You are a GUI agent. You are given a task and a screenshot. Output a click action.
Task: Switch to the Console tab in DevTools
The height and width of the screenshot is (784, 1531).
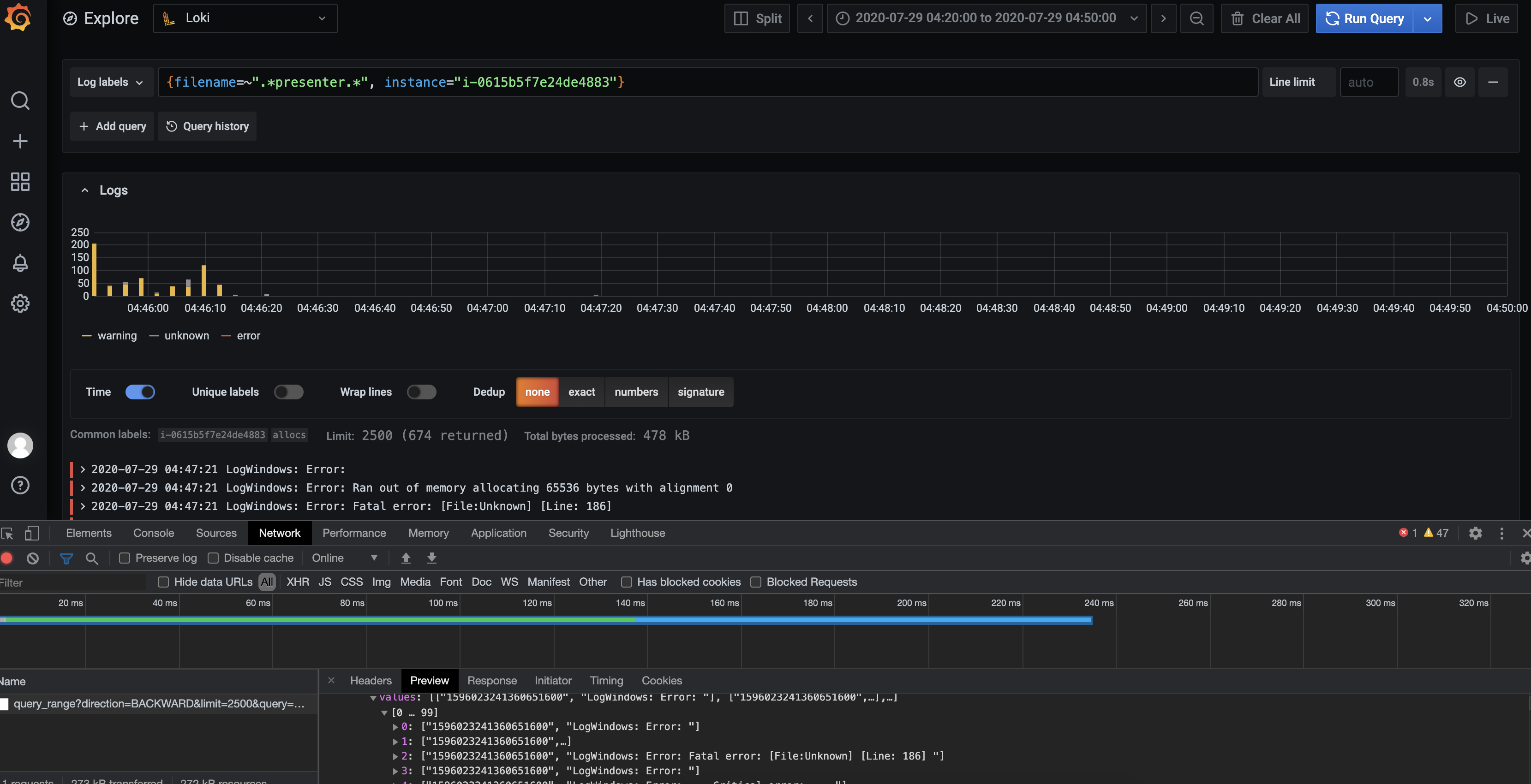153,533
